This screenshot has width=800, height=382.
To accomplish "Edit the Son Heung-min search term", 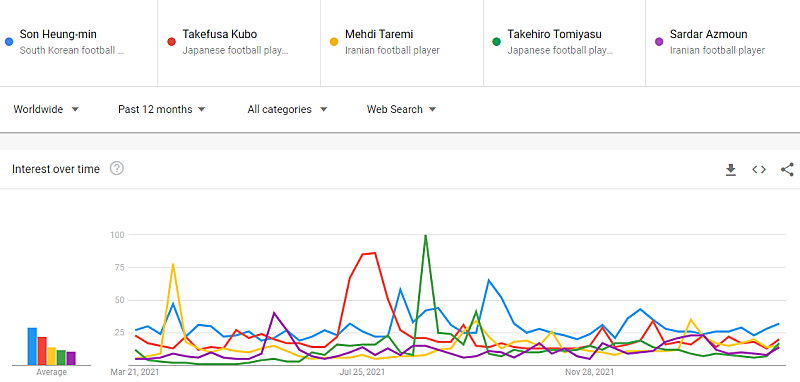I will click(58, 35).
